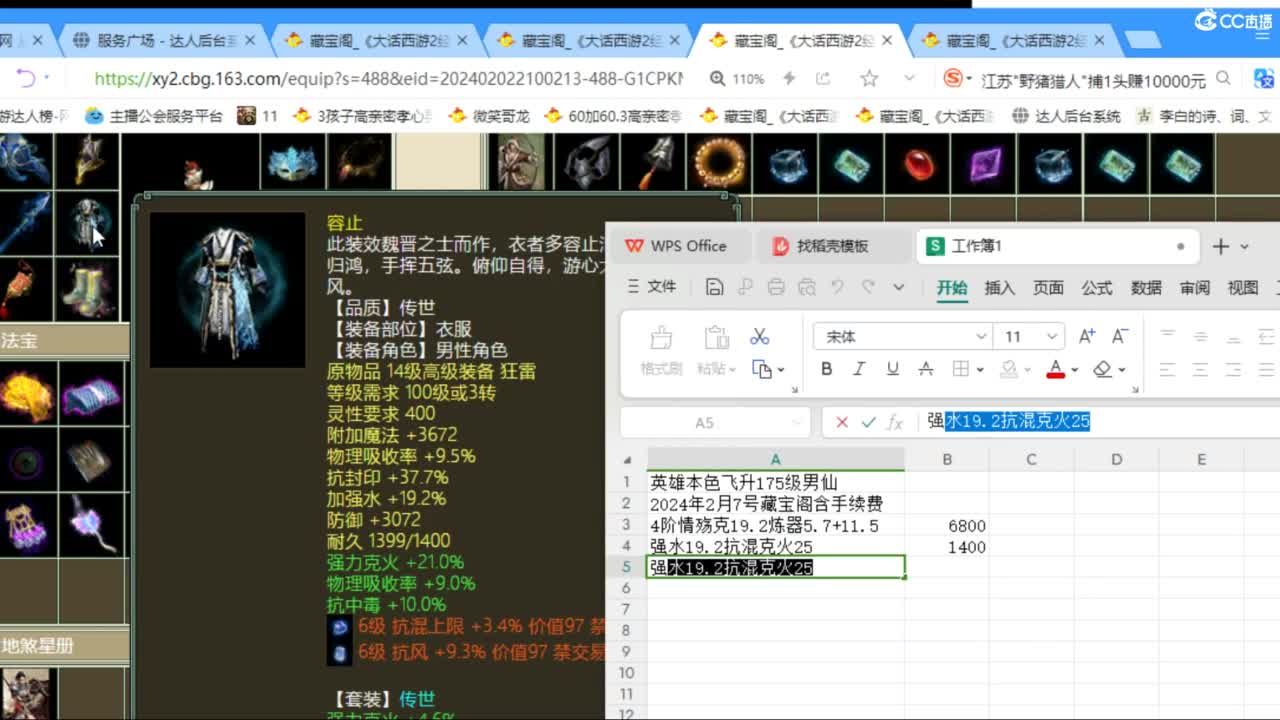1280x720 pixels.
Task: Cut selection with the scissors icon
Action: pyautogui.click(x=760, y=337)
